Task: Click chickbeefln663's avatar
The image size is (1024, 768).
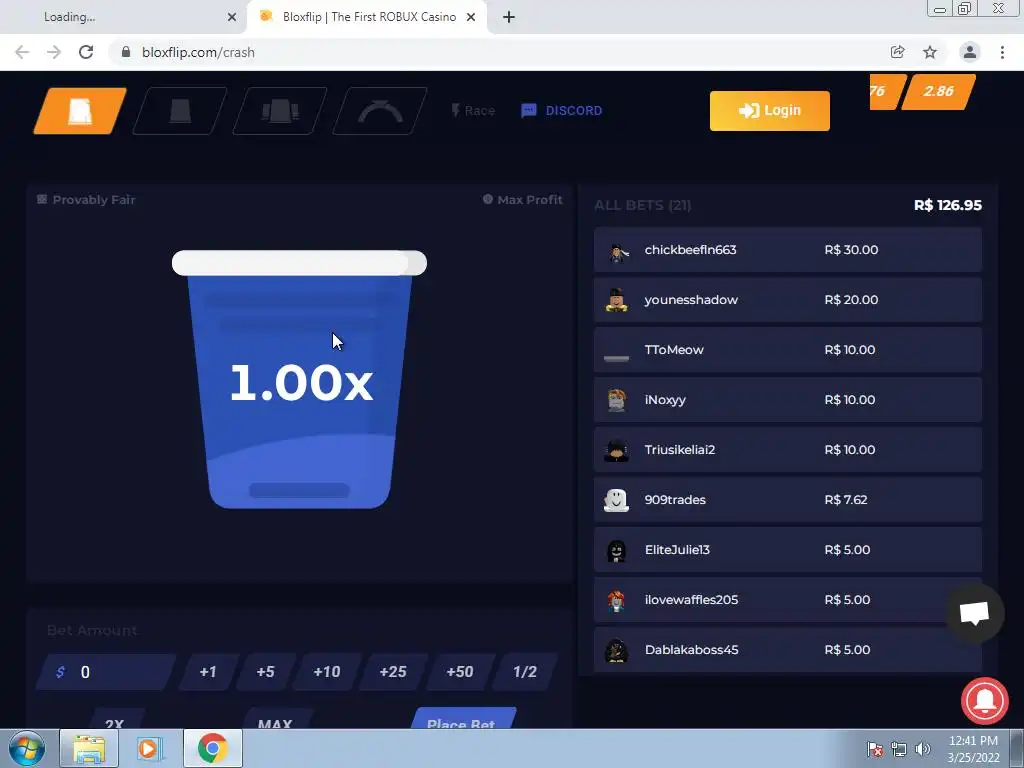Action: 616,250
